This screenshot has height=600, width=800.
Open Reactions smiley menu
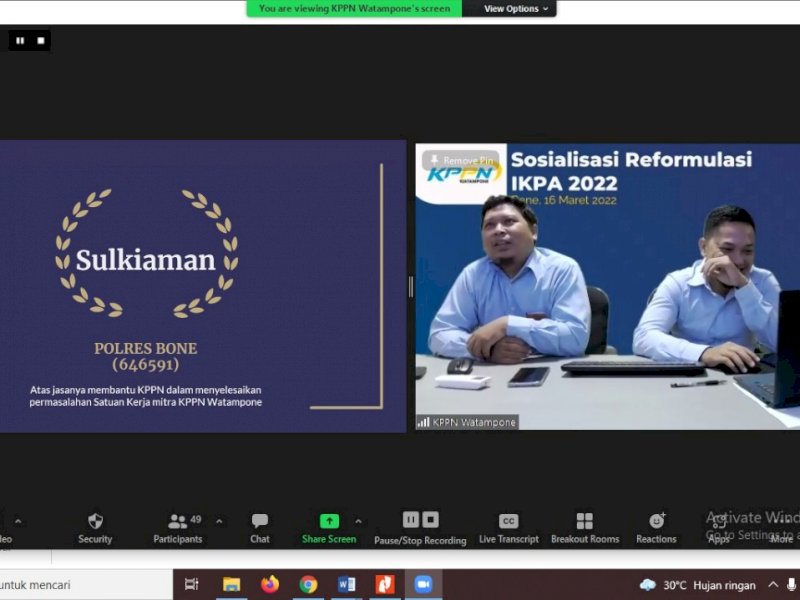(656, 528)
